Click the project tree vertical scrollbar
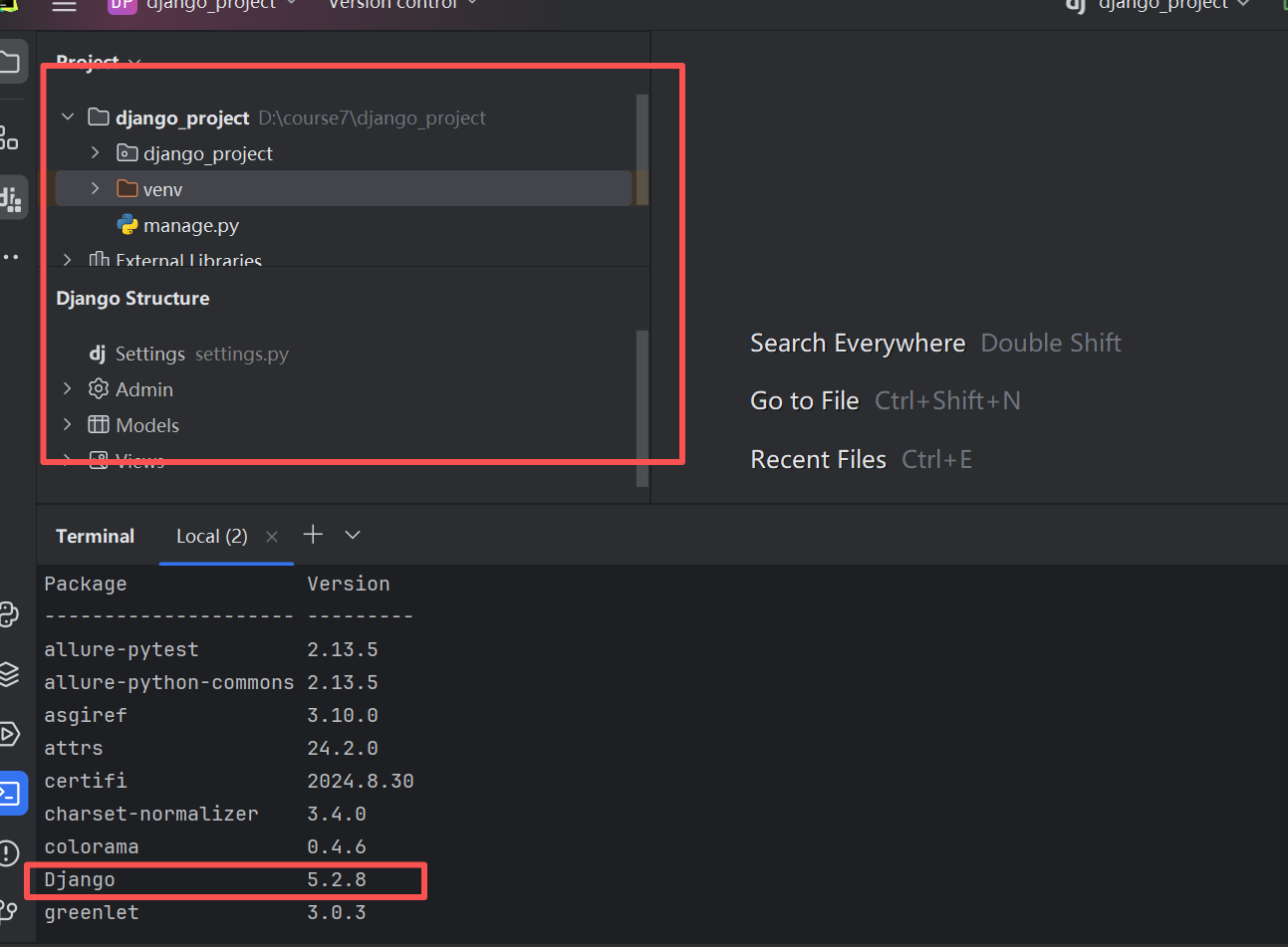This screenshot has height=947, width=1288. [643, 149]
